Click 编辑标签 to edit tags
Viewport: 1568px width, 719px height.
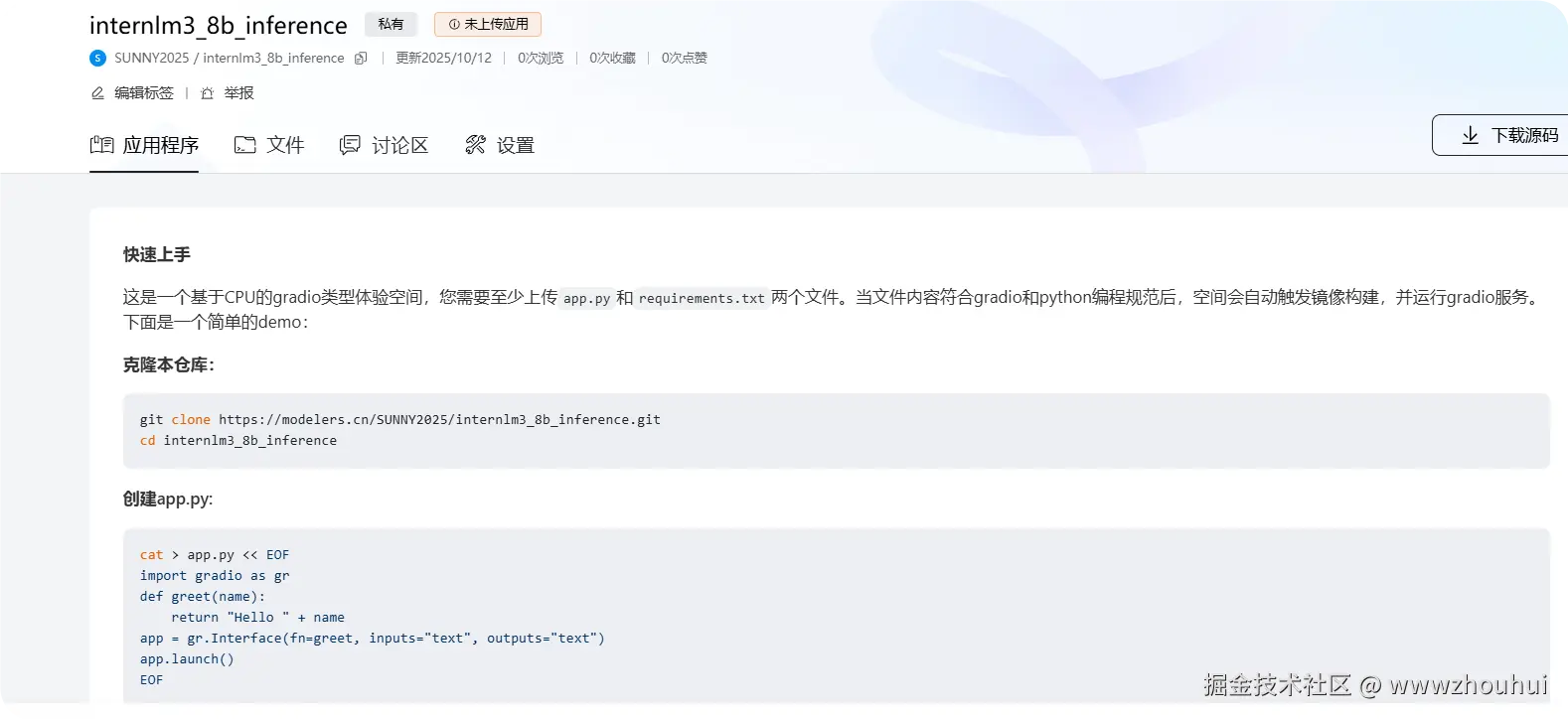pos(132,93)
